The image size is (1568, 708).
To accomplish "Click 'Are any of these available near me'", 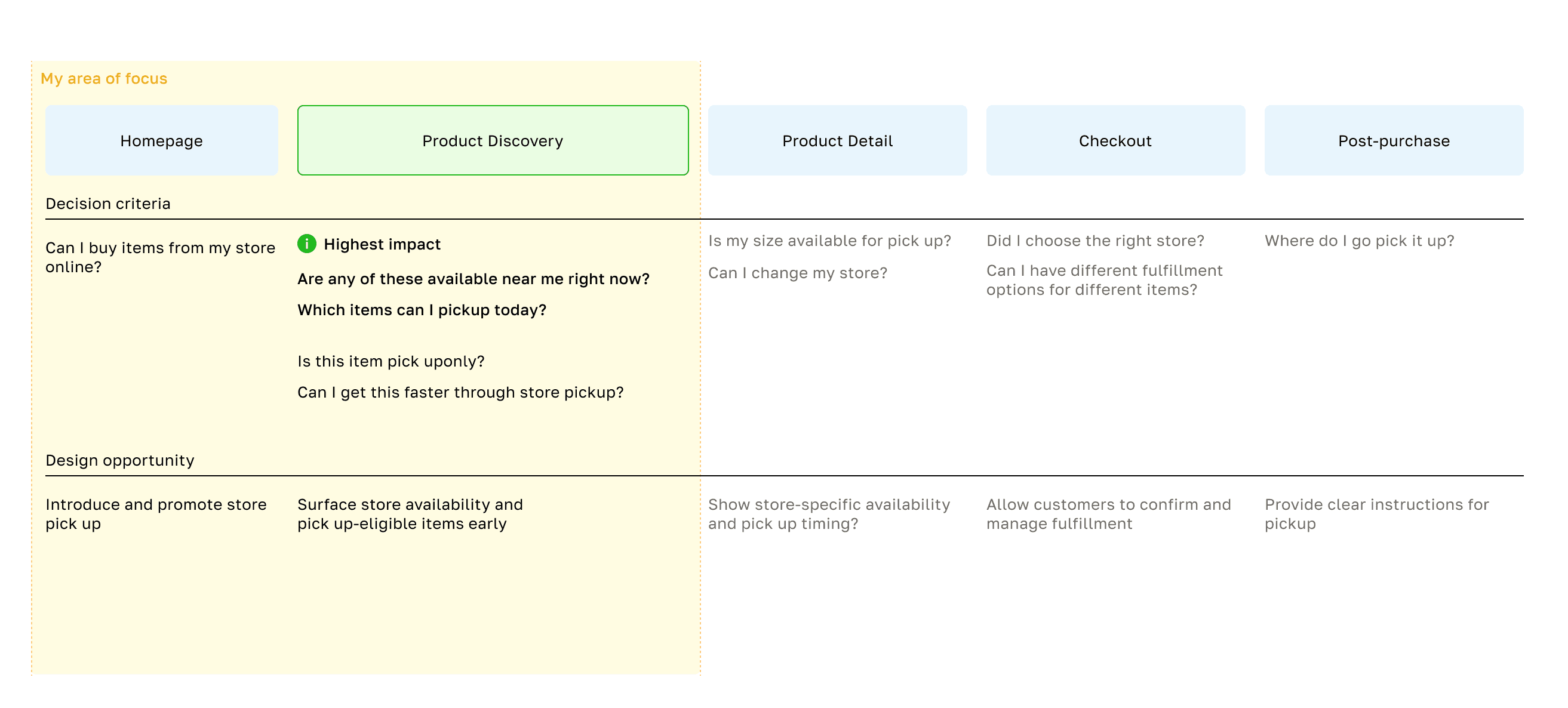I will pyautogui.click(x=473, y=279).
